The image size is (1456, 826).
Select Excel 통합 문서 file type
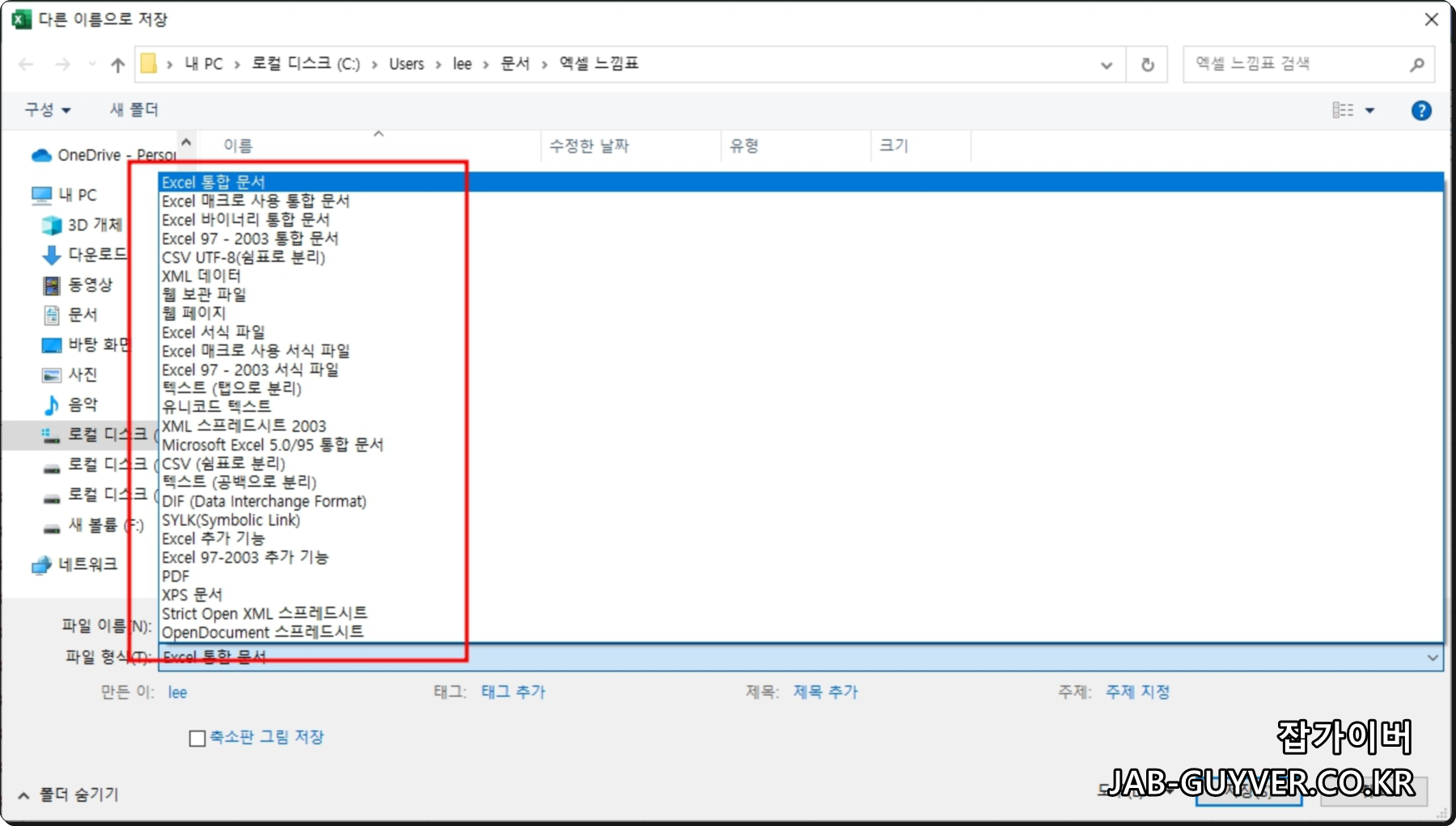(801, 182)
